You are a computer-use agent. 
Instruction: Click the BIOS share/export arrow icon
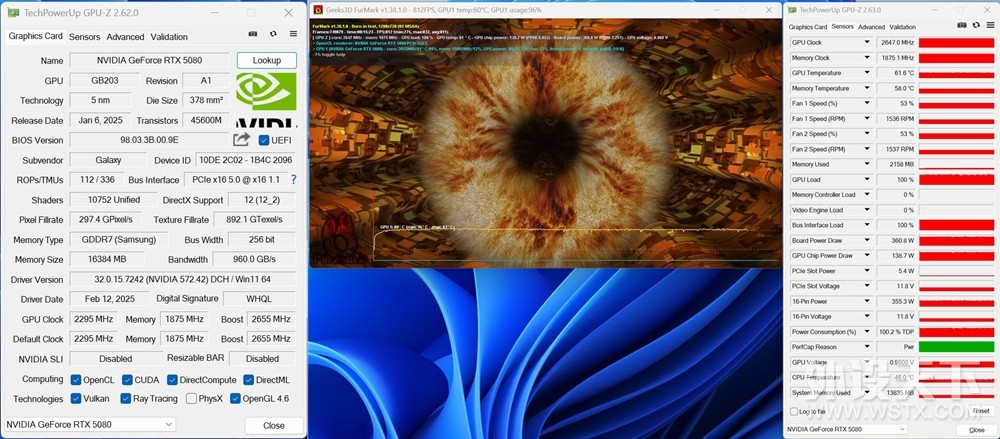pyautogui.click(x=242, y=140)
